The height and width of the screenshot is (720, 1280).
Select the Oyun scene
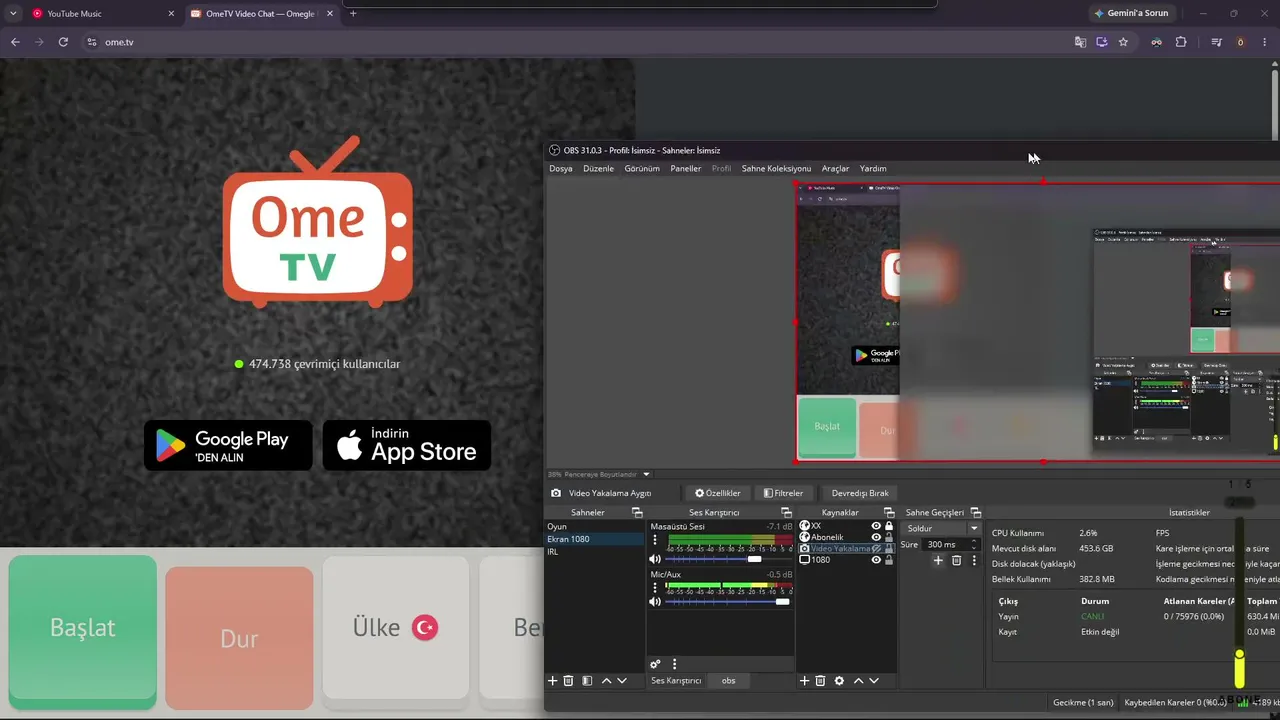(595, 527)
